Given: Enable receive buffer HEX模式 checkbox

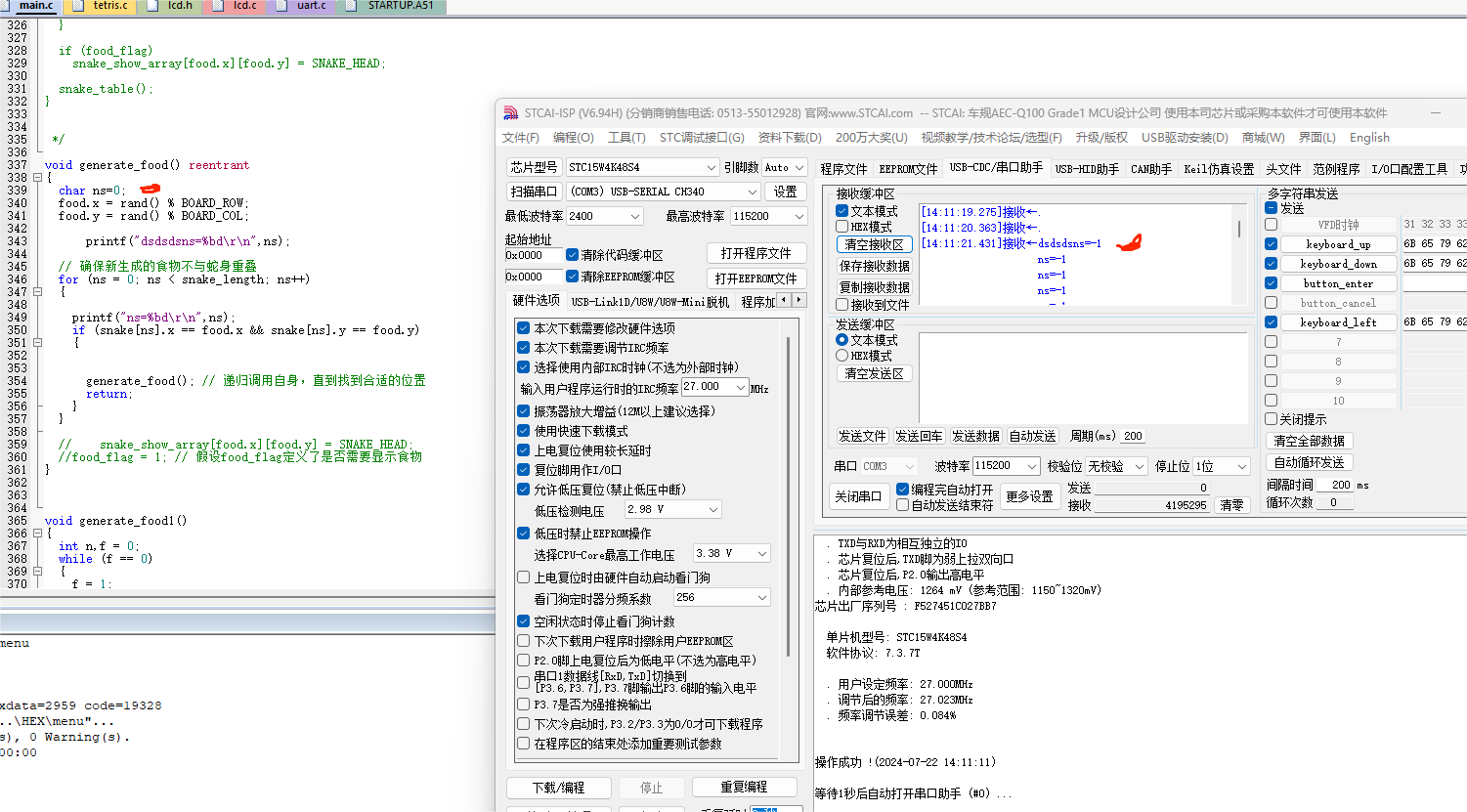Looking at the screenshot, I should [841, 227].
